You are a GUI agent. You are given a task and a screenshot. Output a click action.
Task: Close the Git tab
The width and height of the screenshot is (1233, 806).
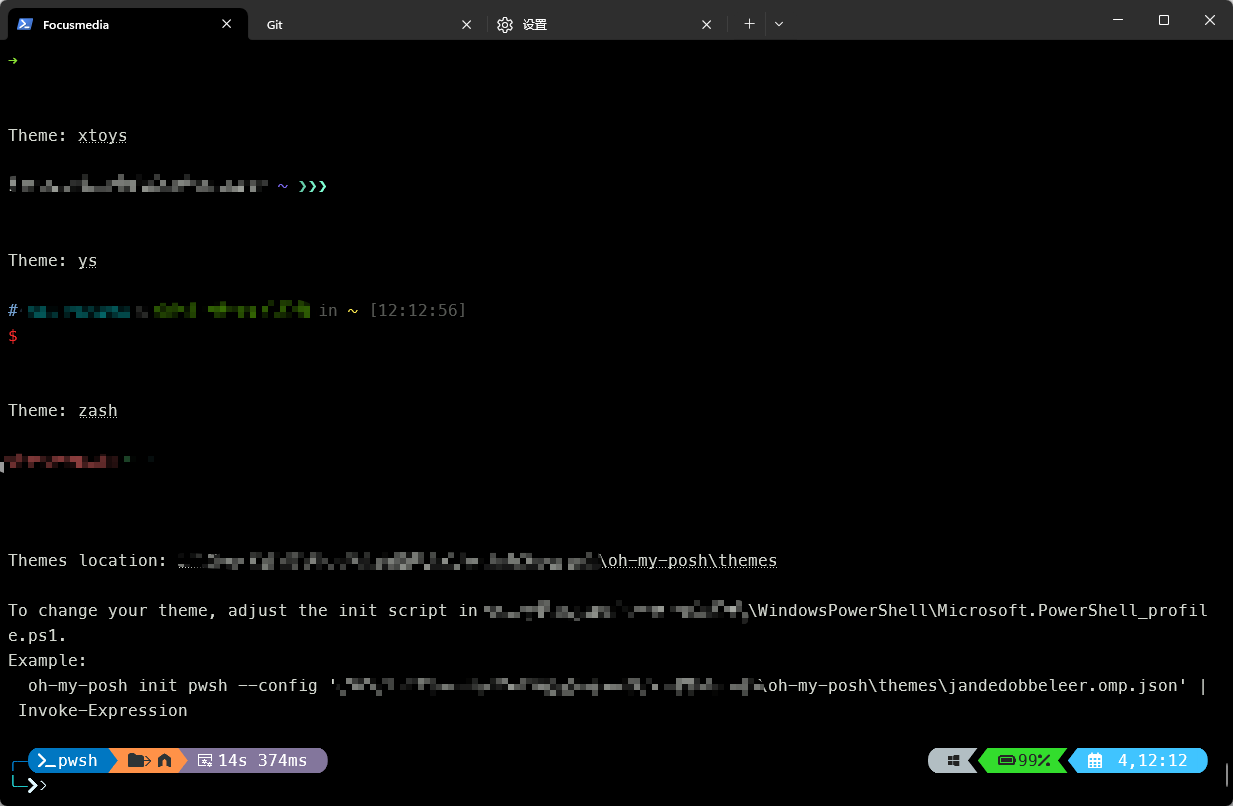466,24
